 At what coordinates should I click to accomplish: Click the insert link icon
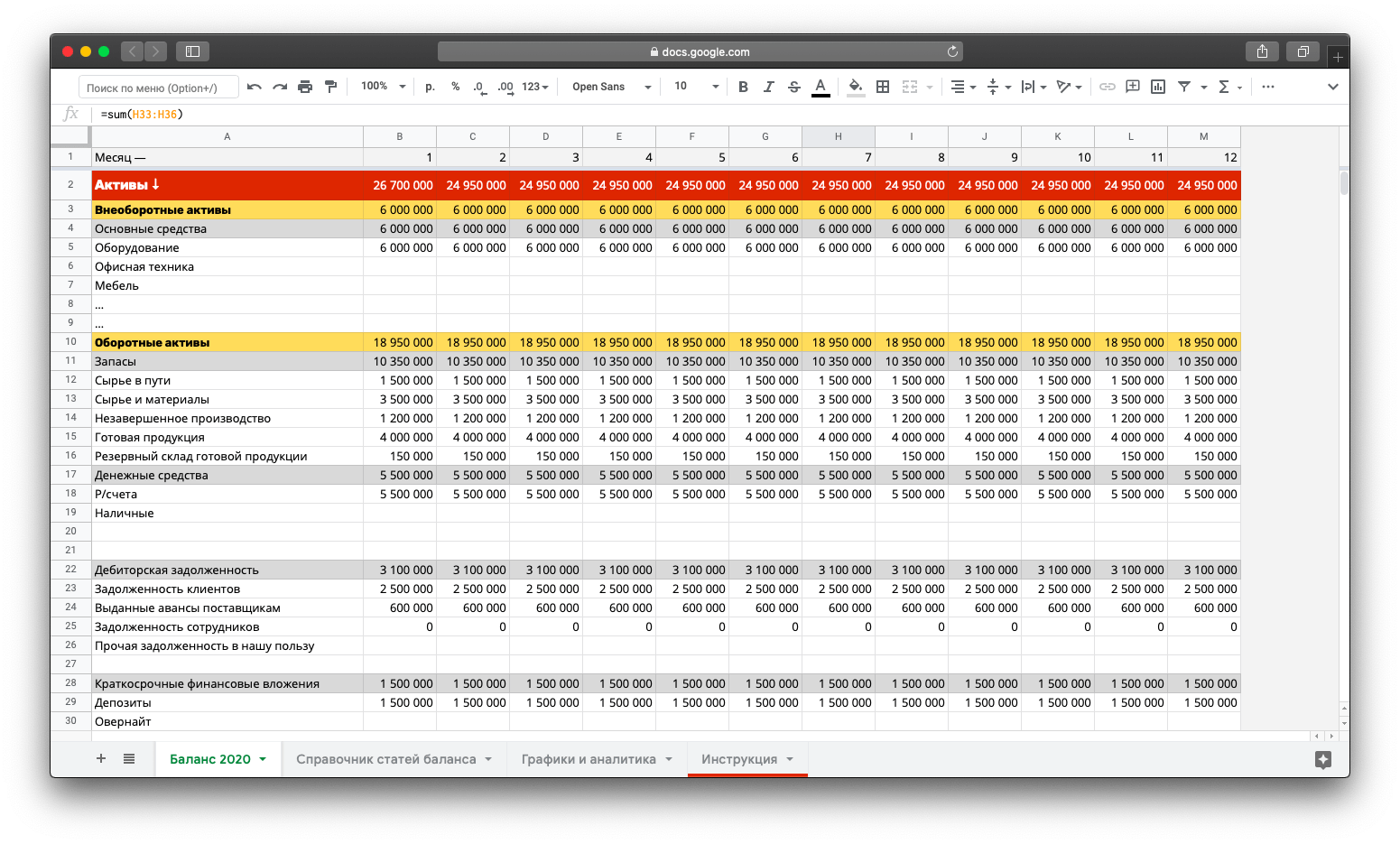[x=1107, y=87]
